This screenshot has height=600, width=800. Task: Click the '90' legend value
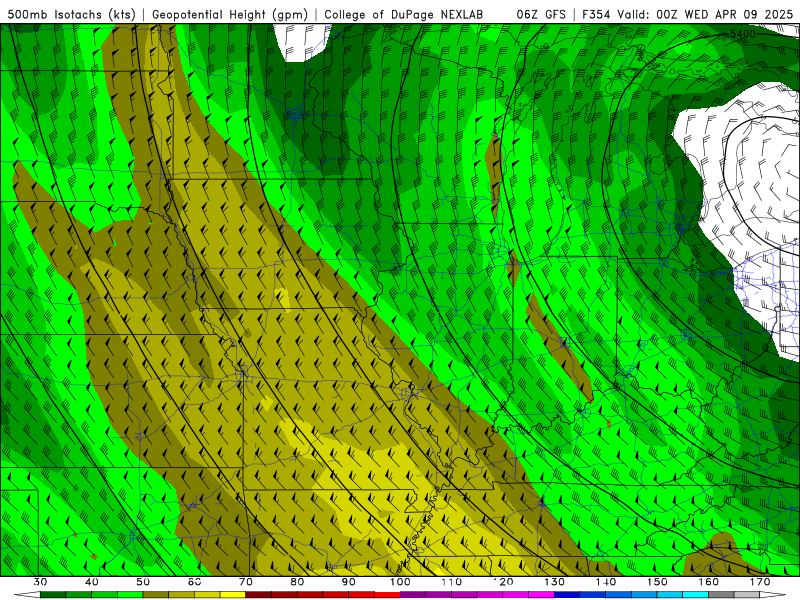point(348,582)
